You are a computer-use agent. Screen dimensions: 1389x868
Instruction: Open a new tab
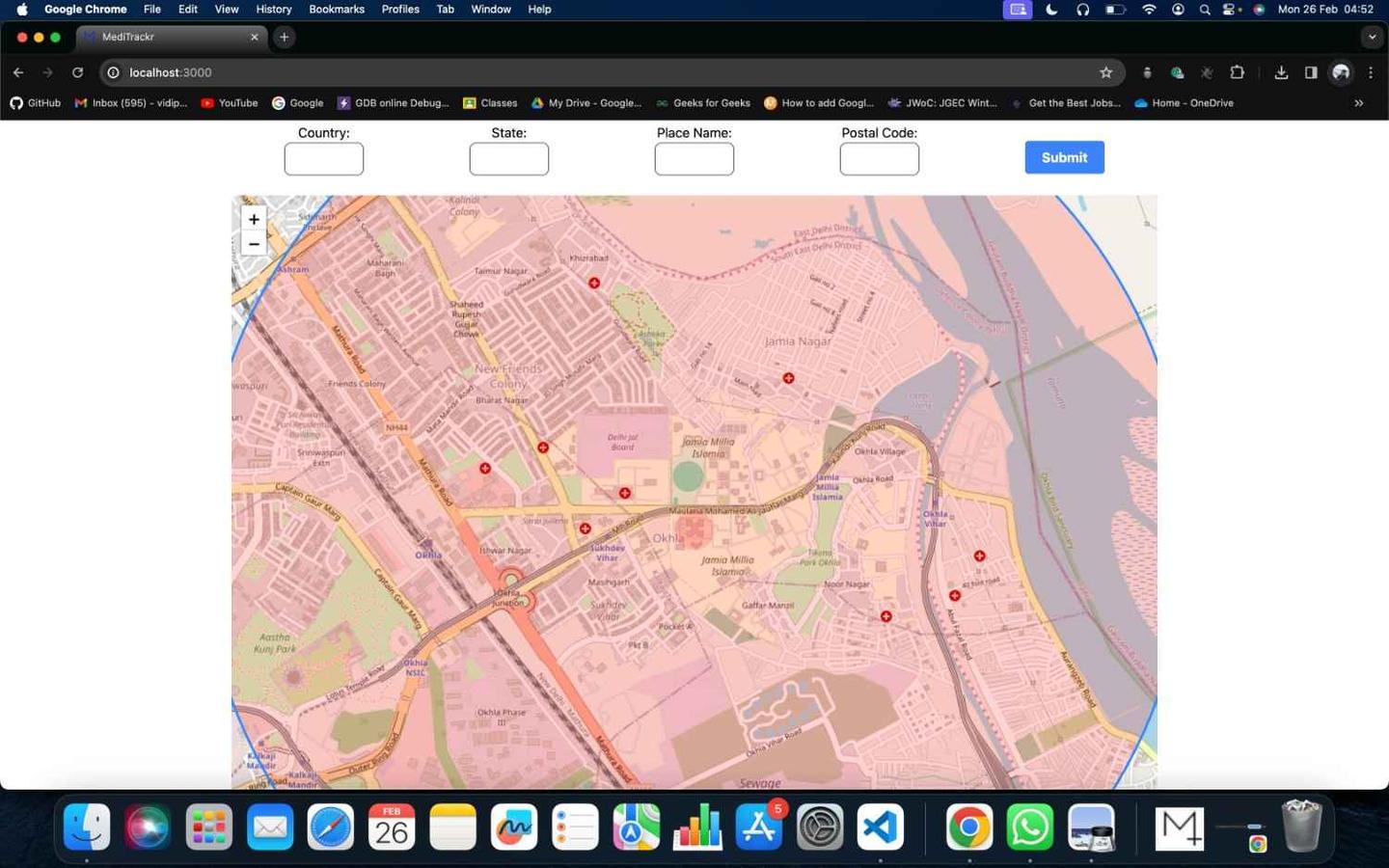284,37
